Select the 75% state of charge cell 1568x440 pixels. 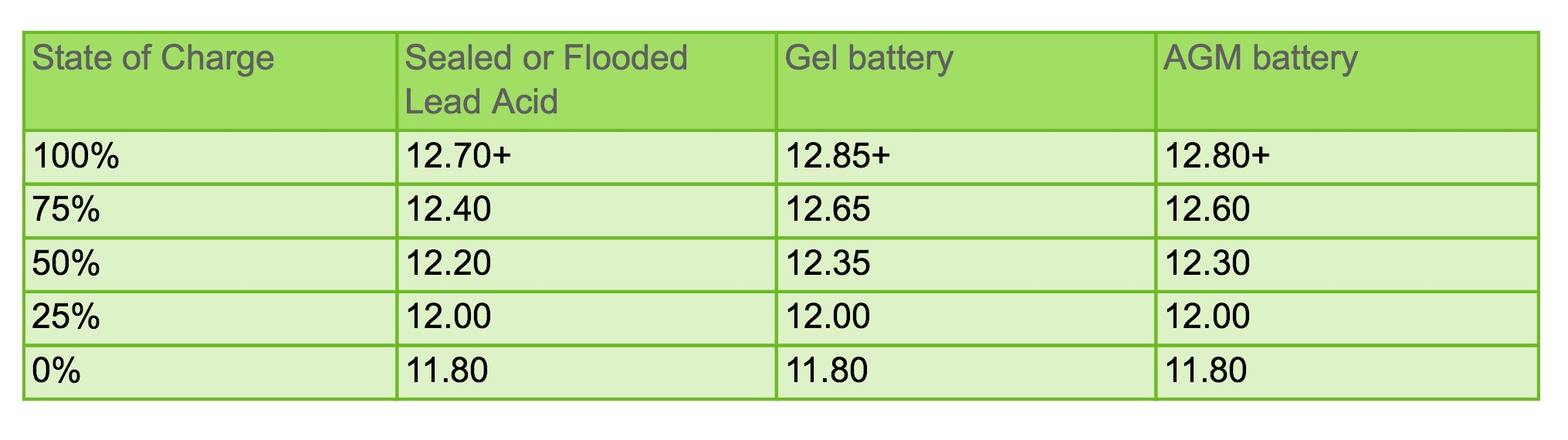[x=210, y=211]
